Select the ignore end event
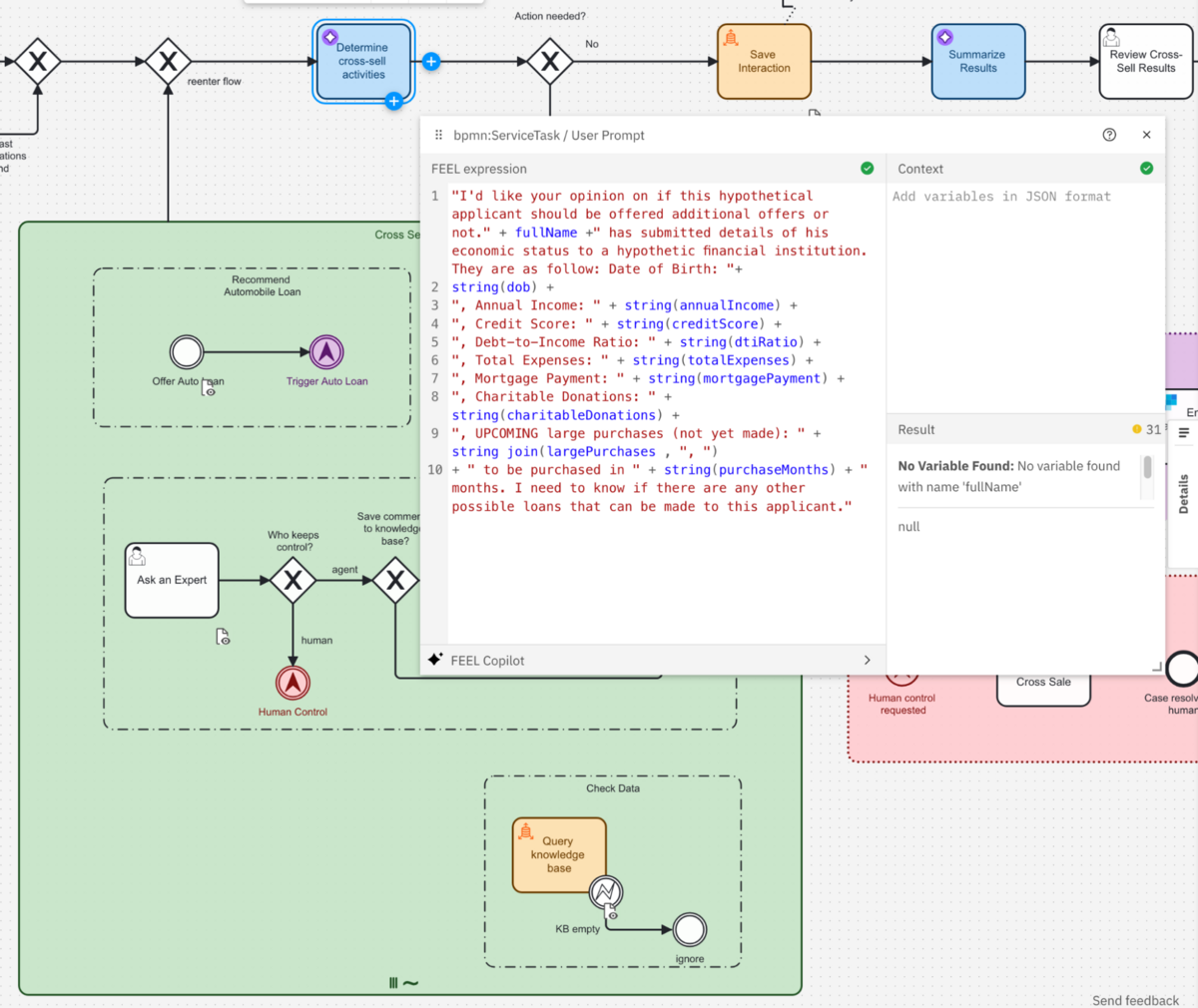The height and width of the screenshot is (1008, 1198). pyautogui.click(x=690, y=929)
